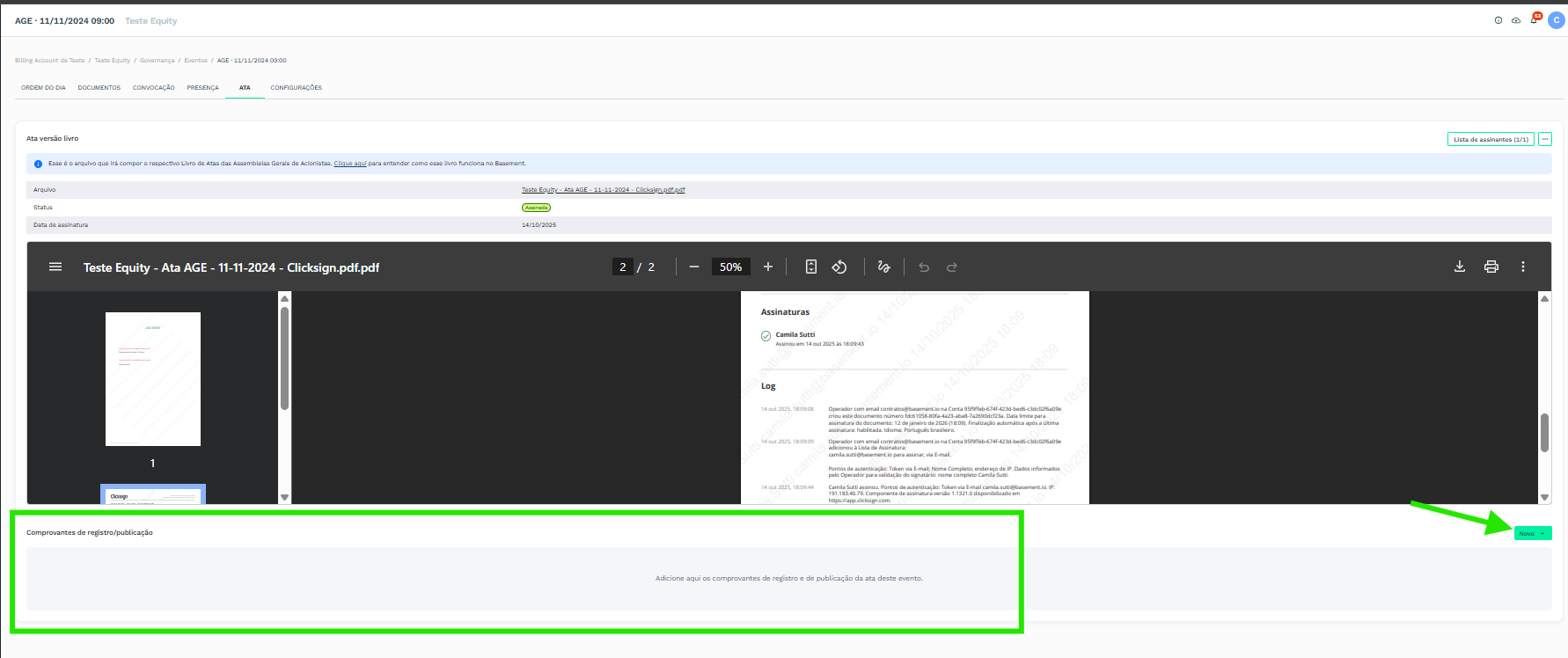Open the Presença tab
The image size is (1568, 658).
tap(202, 88)
